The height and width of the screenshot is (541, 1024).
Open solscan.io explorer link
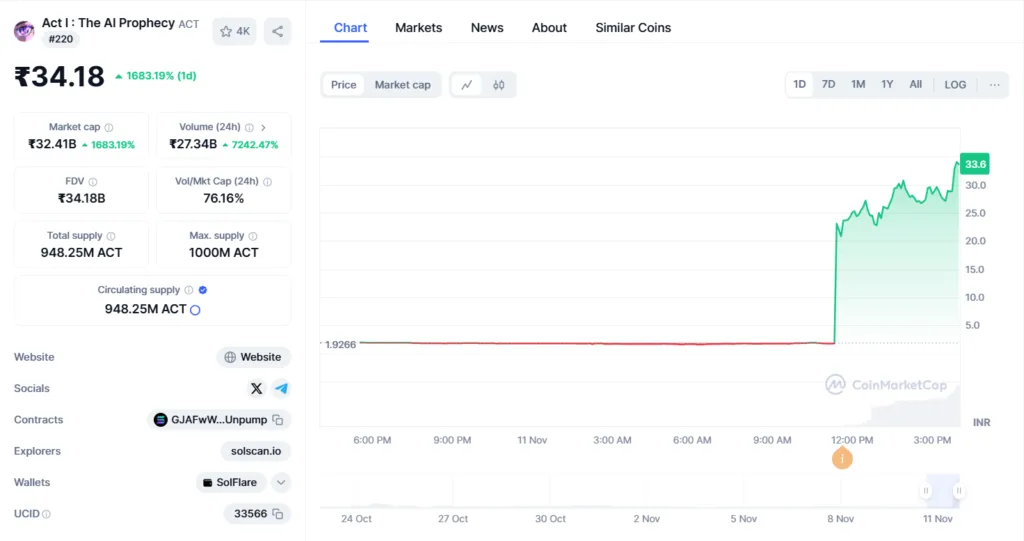(x=256, y=451)
